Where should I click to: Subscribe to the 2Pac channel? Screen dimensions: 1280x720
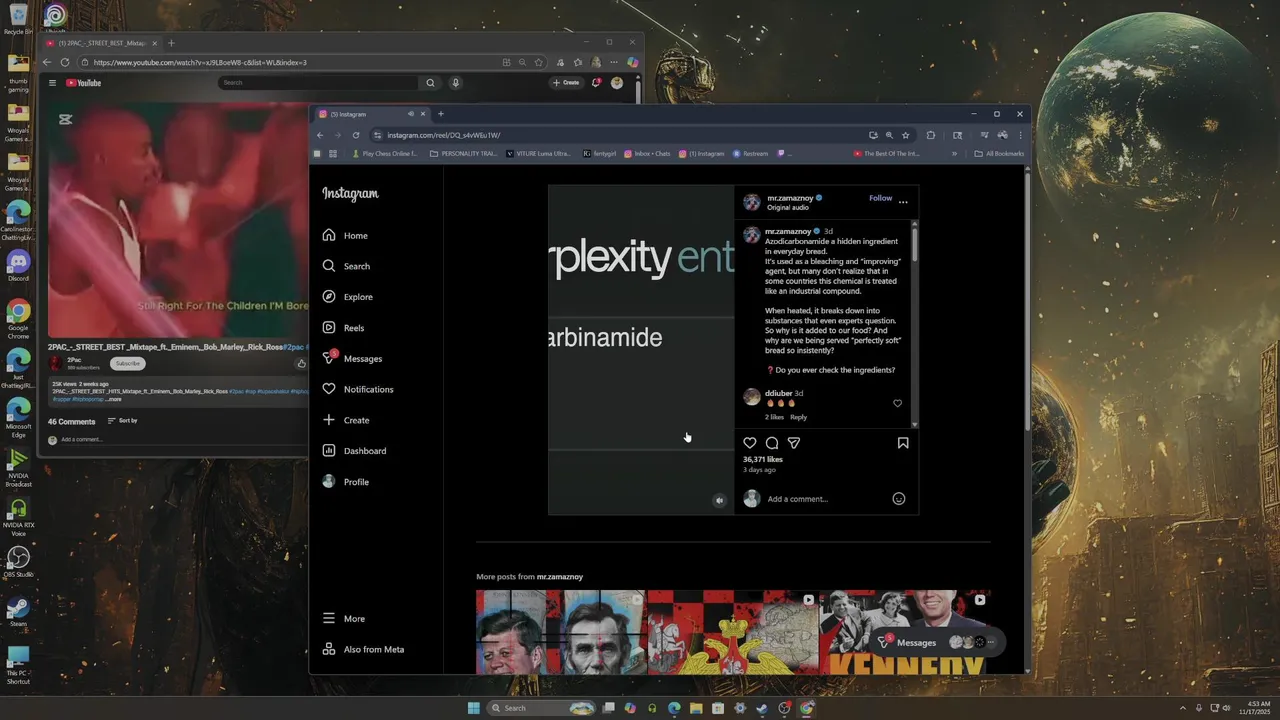pos(127,363)
